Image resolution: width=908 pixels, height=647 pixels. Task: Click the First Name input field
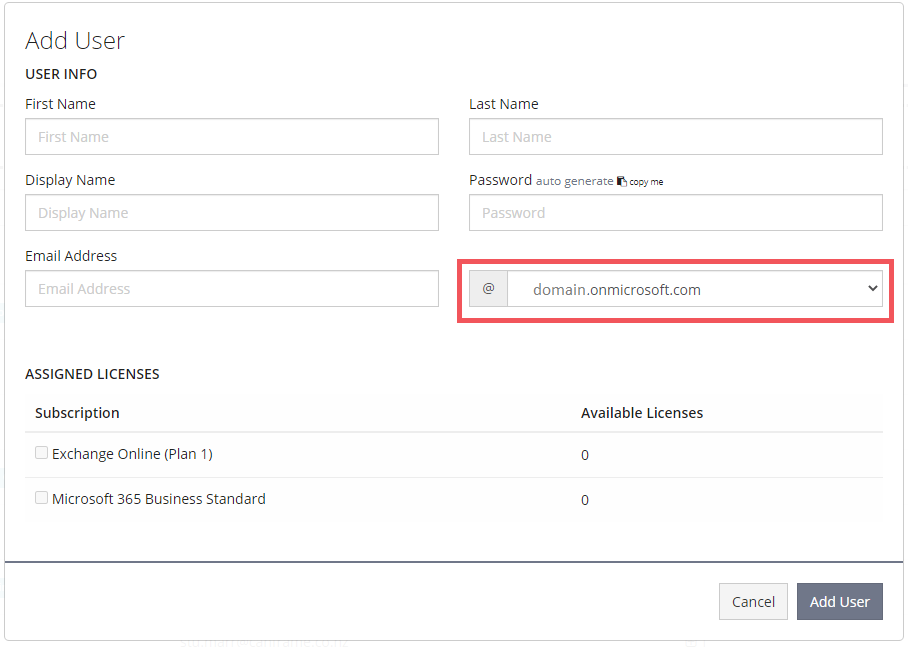(x=232, y=137)
